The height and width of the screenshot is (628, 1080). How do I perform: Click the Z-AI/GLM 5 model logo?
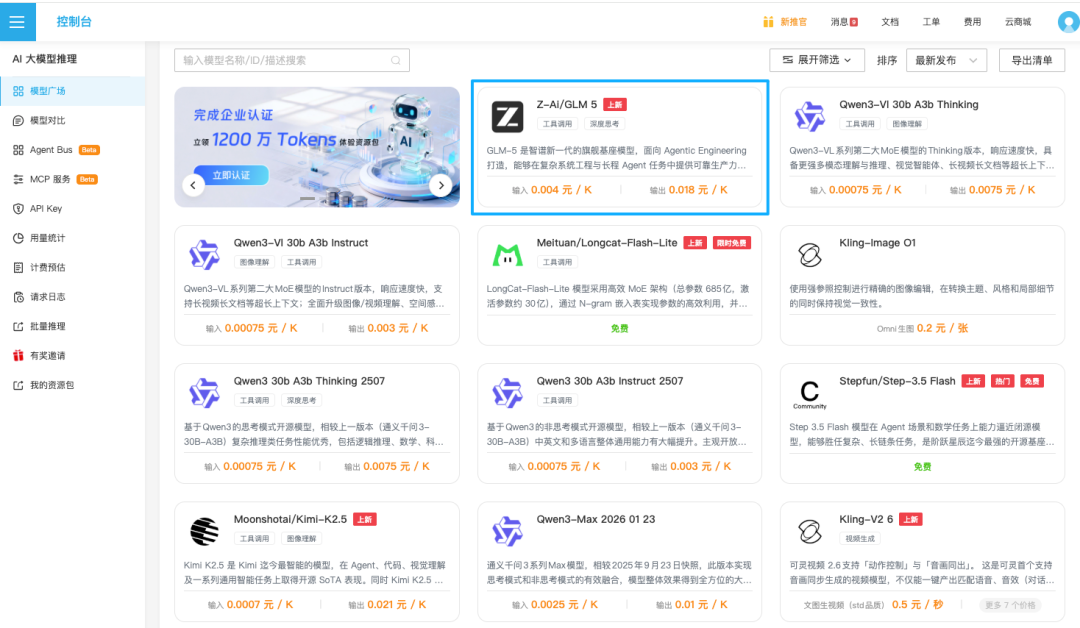tap(508, 116)
